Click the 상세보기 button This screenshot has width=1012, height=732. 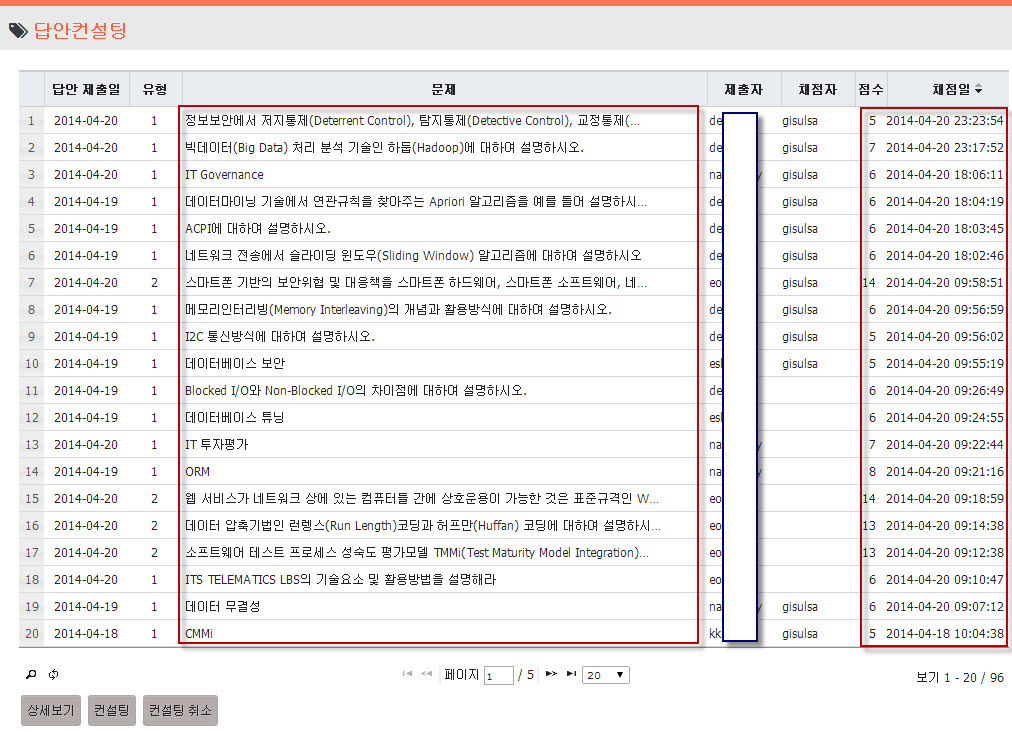[51, 711]
